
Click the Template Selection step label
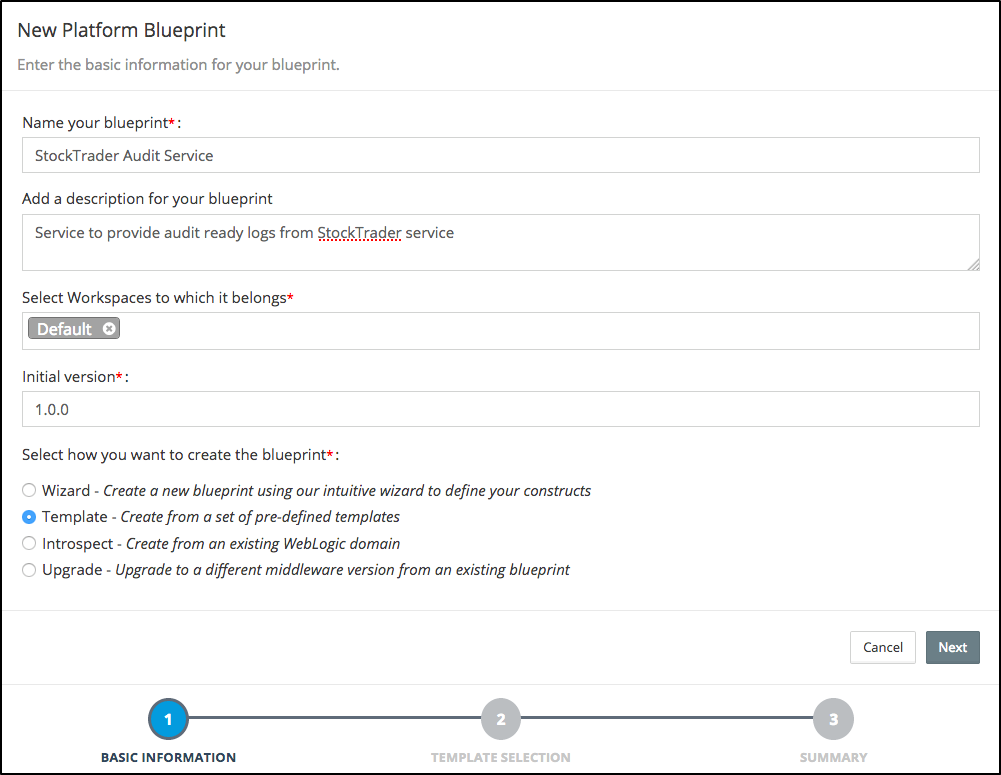coord(501,757)
